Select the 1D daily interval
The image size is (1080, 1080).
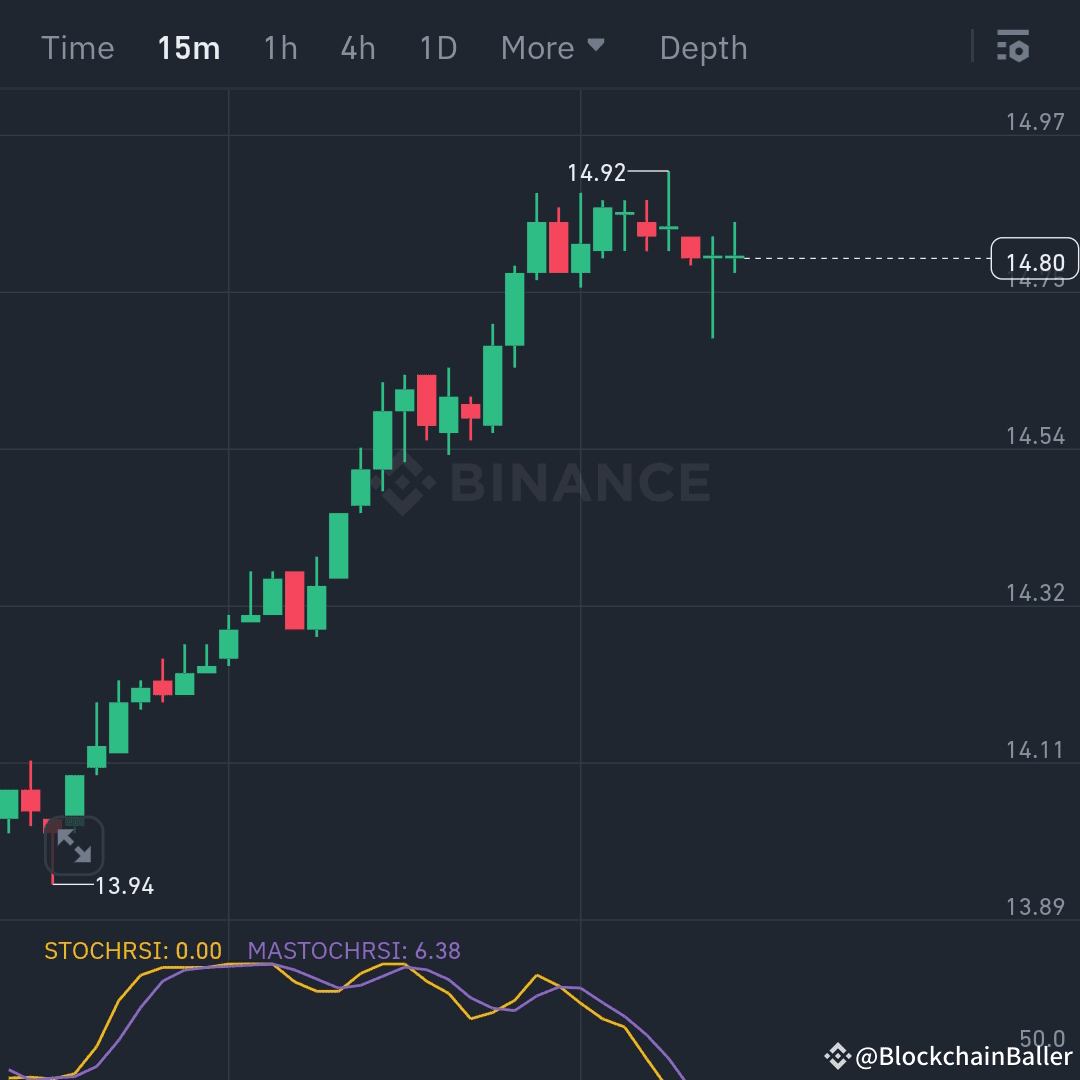pyautogui.click(x=437, y=47)
